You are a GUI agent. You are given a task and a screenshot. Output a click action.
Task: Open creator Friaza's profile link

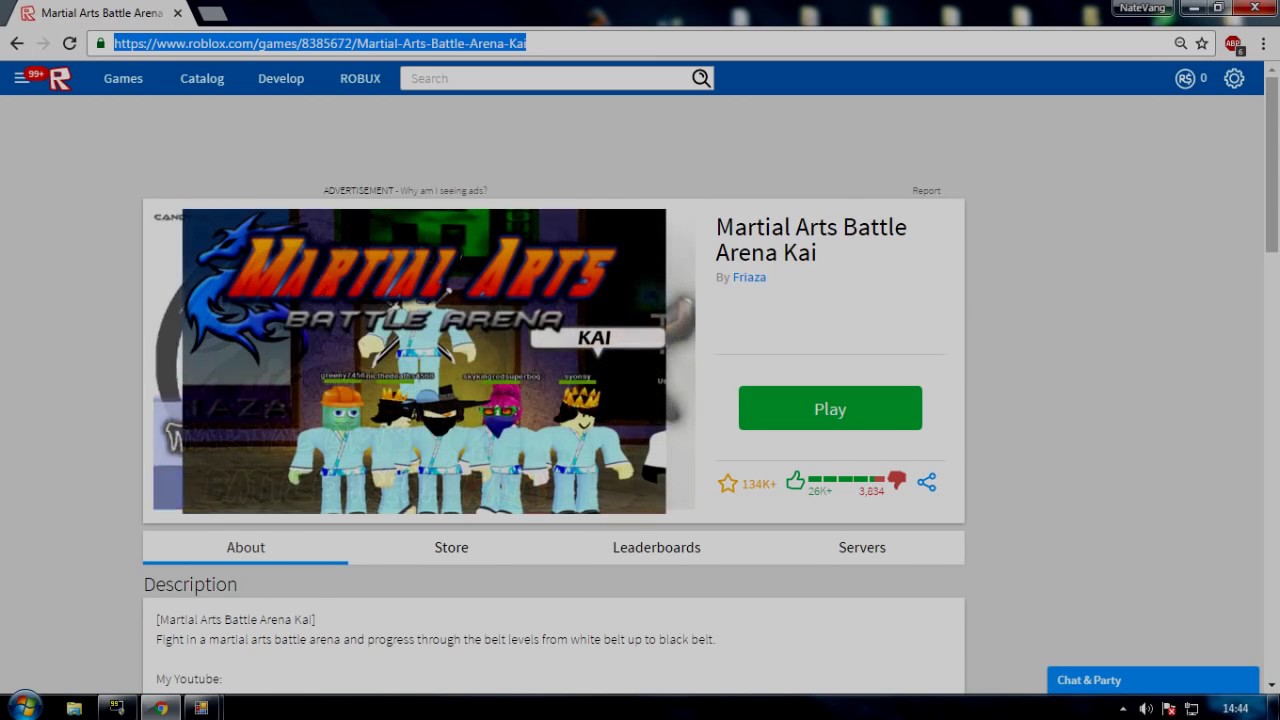click(x=749, y=277)
